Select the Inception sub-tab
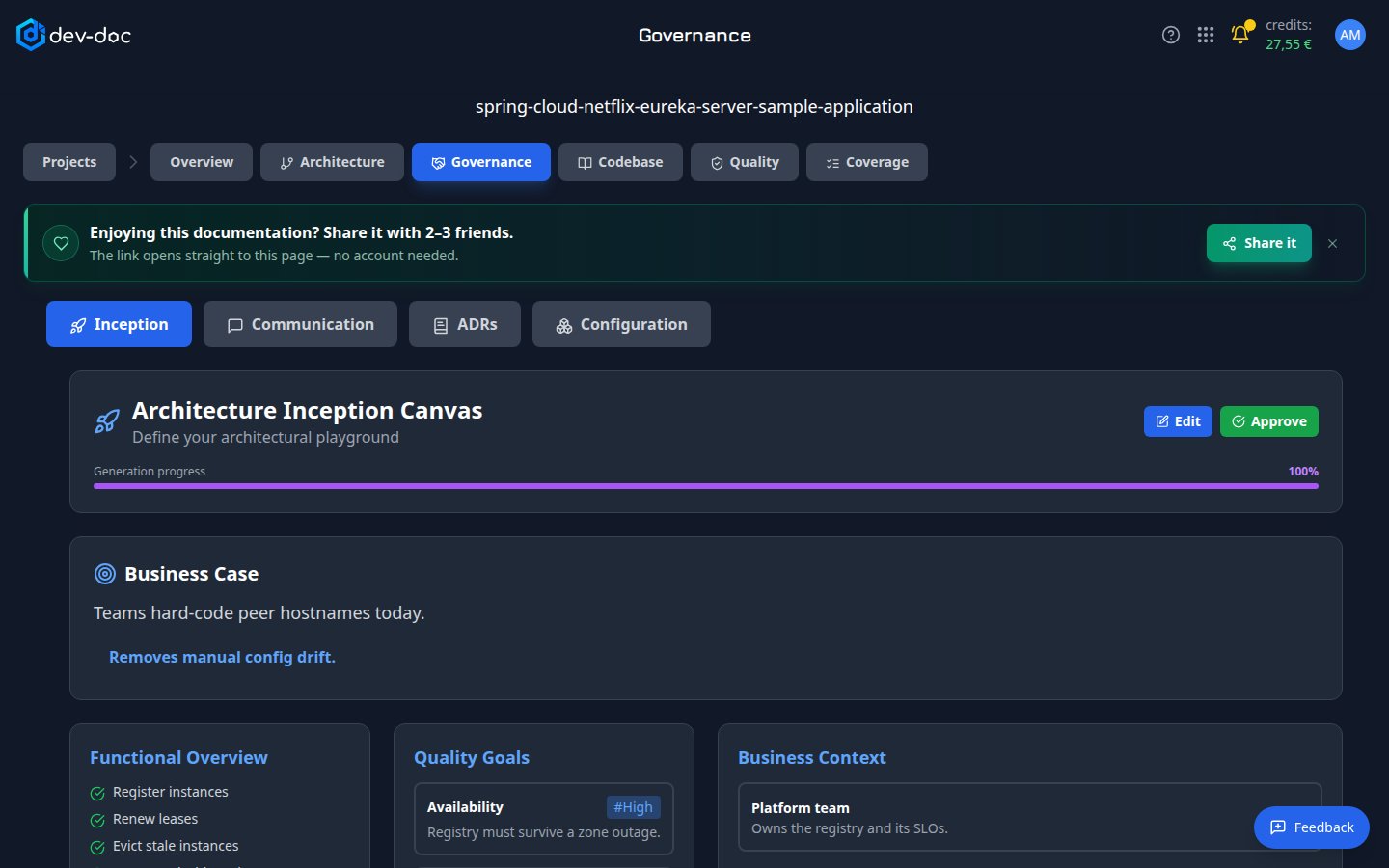 click(x=119, y=324)
